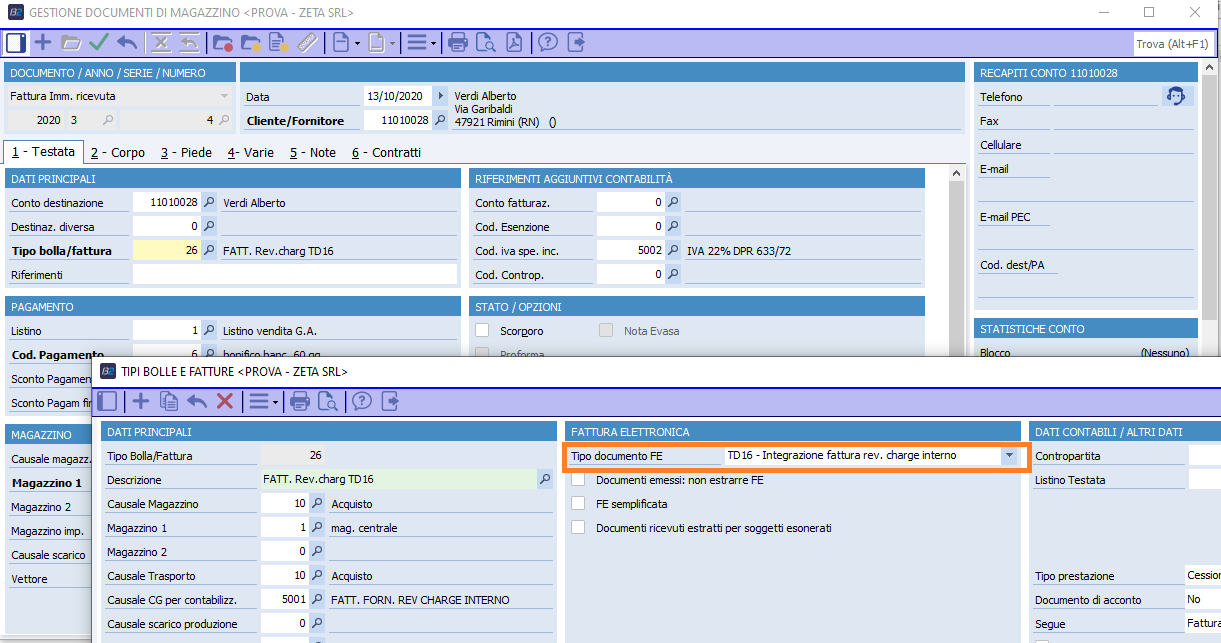Screen dimensions: 1221x643
Task: Click the print preview icon in main toolbar
Action: coord(486,42)
